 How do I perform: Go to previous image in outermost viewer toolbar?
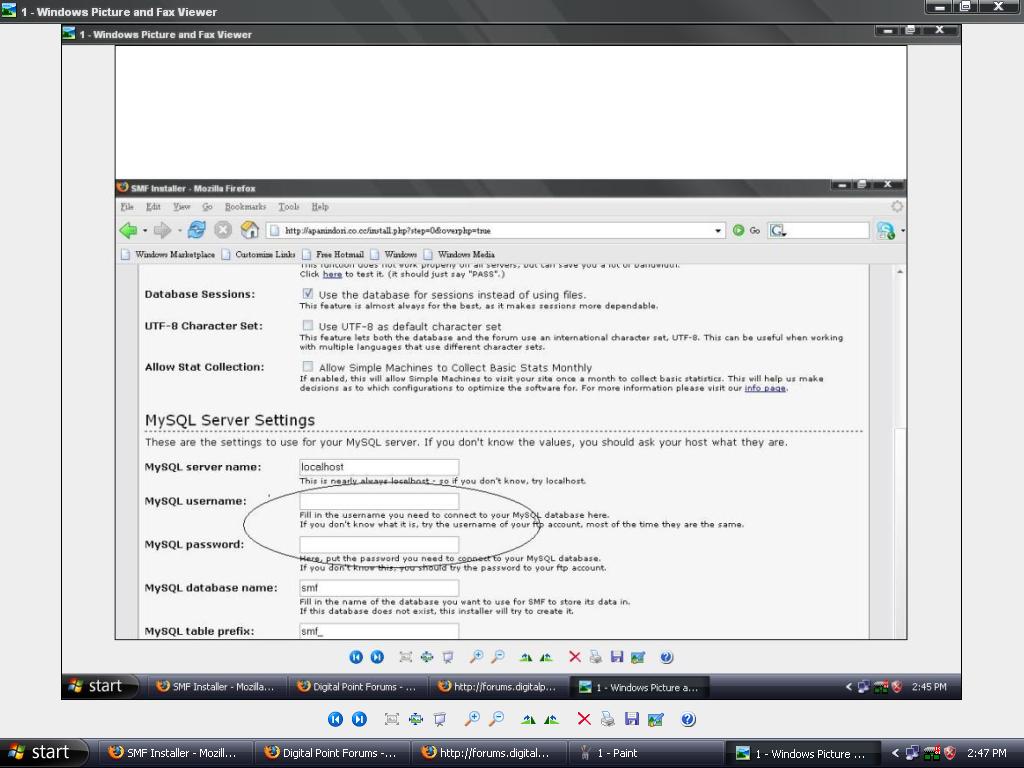(335, 719)
